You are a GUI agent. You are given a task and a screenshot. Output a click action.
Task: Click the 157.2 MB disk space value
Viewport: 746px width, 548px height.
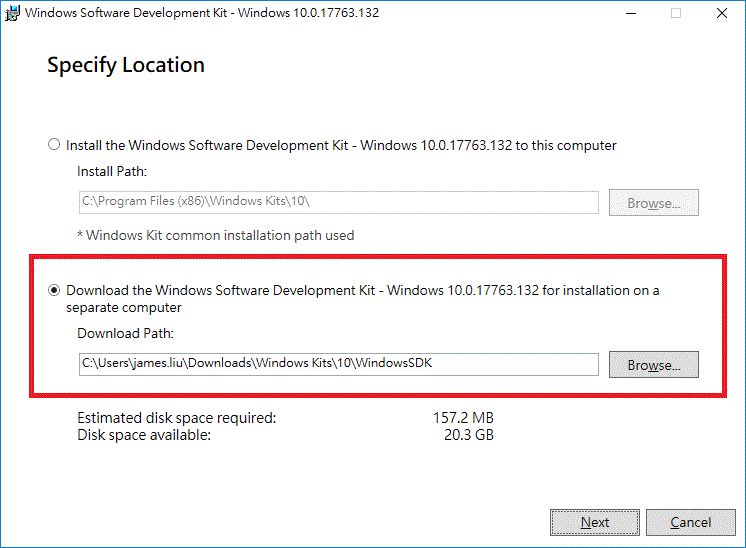click(x=463, y=418)
